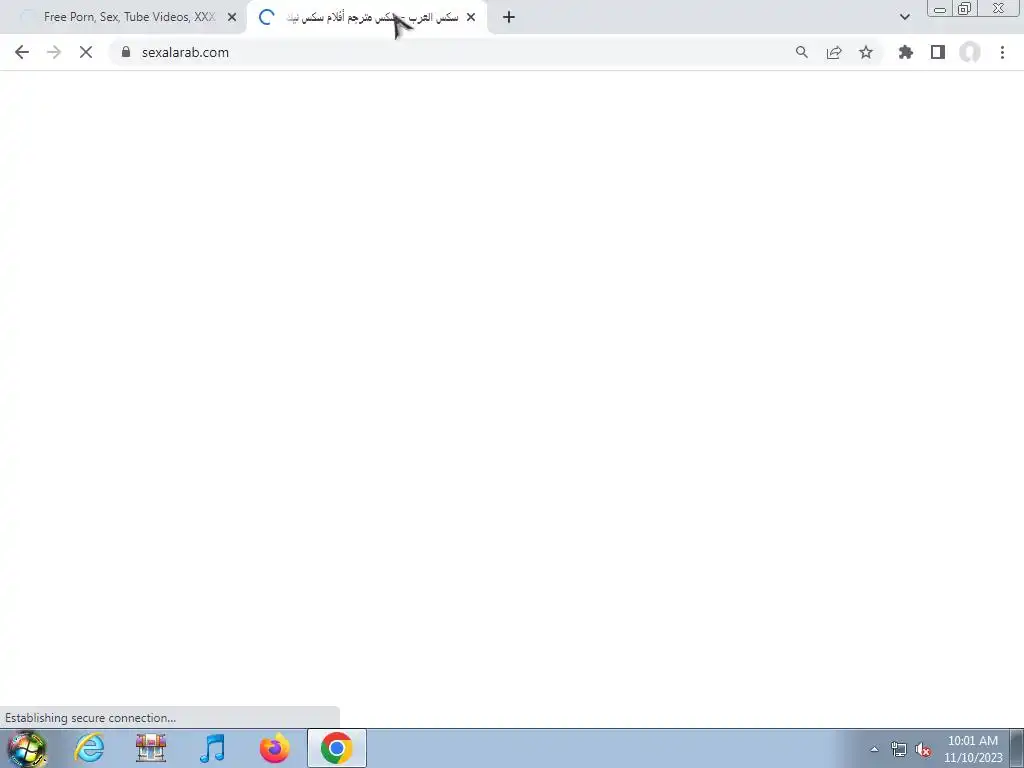Open the archive app on the taskbar
This screenshot has width=1024, height=768.
pos(151,748)
